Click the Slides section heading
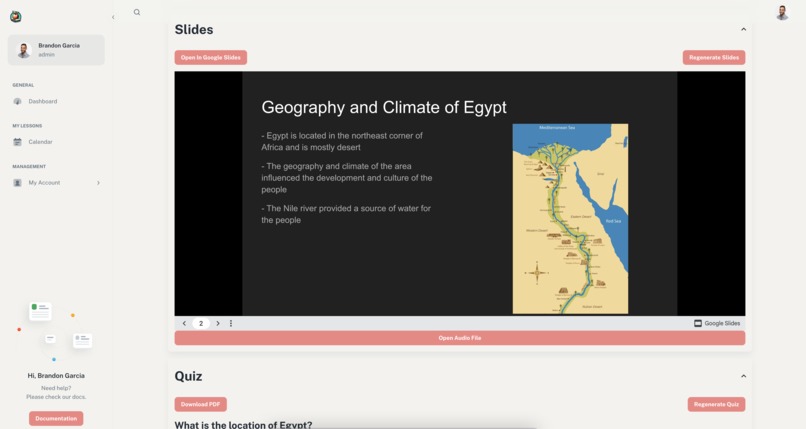806x429 pixels. [x=194, y=30]
